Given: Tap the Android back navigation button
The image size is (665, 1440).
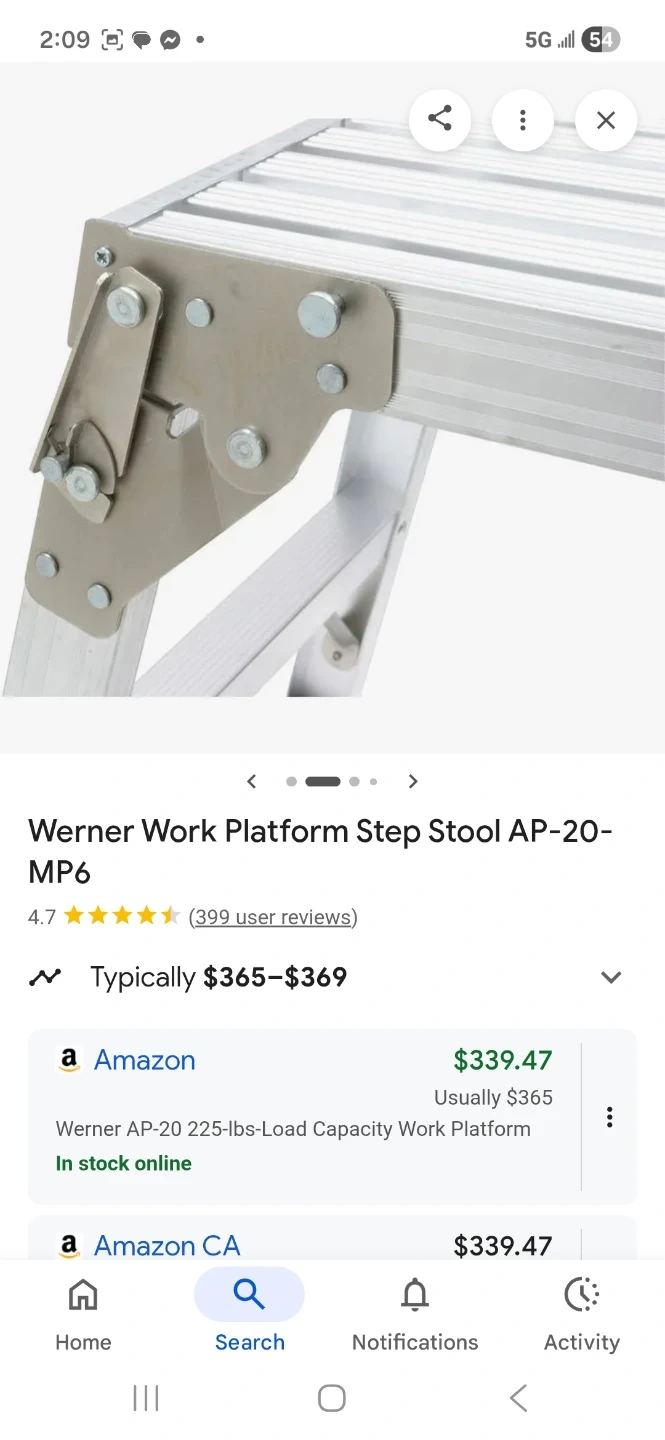Looking at the screenshot, I should [x=518, y=1398].
